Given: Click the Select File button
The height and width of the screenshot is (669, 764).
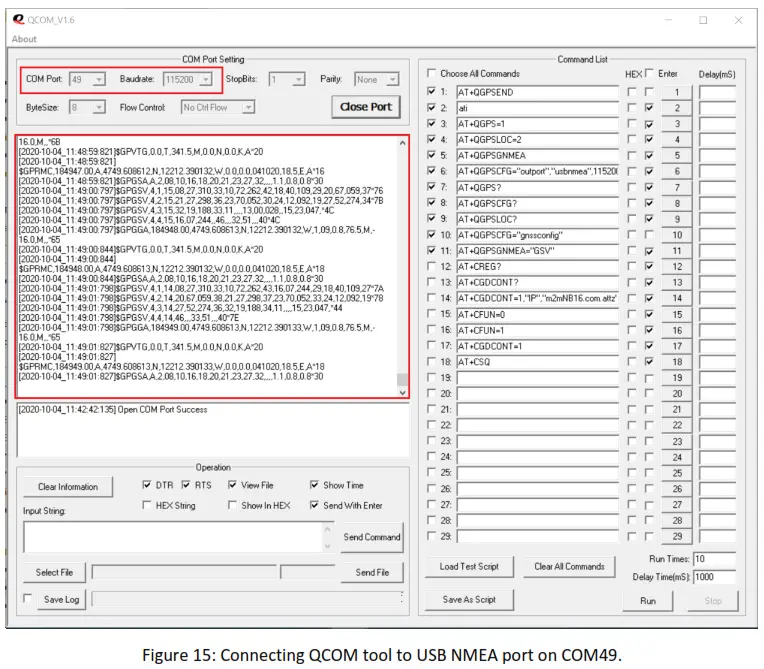Looking at the screenshot, I should [x=54, y=573].
